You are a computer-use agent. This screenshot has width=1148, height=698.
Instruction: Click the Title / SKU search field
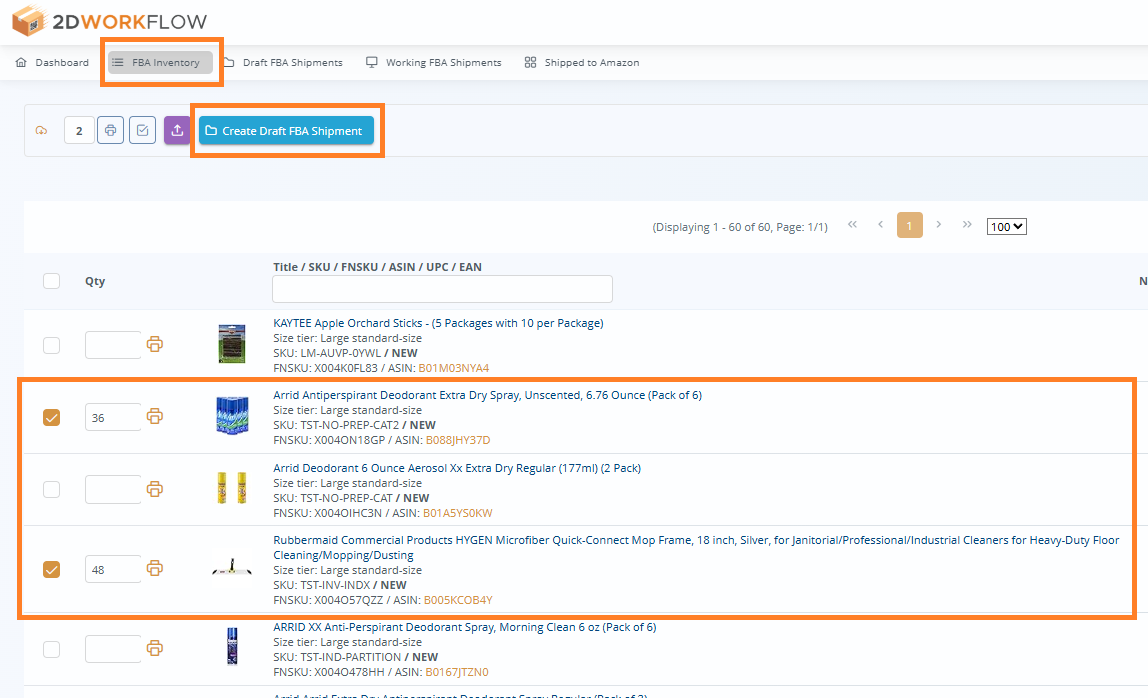pos(442,289)
